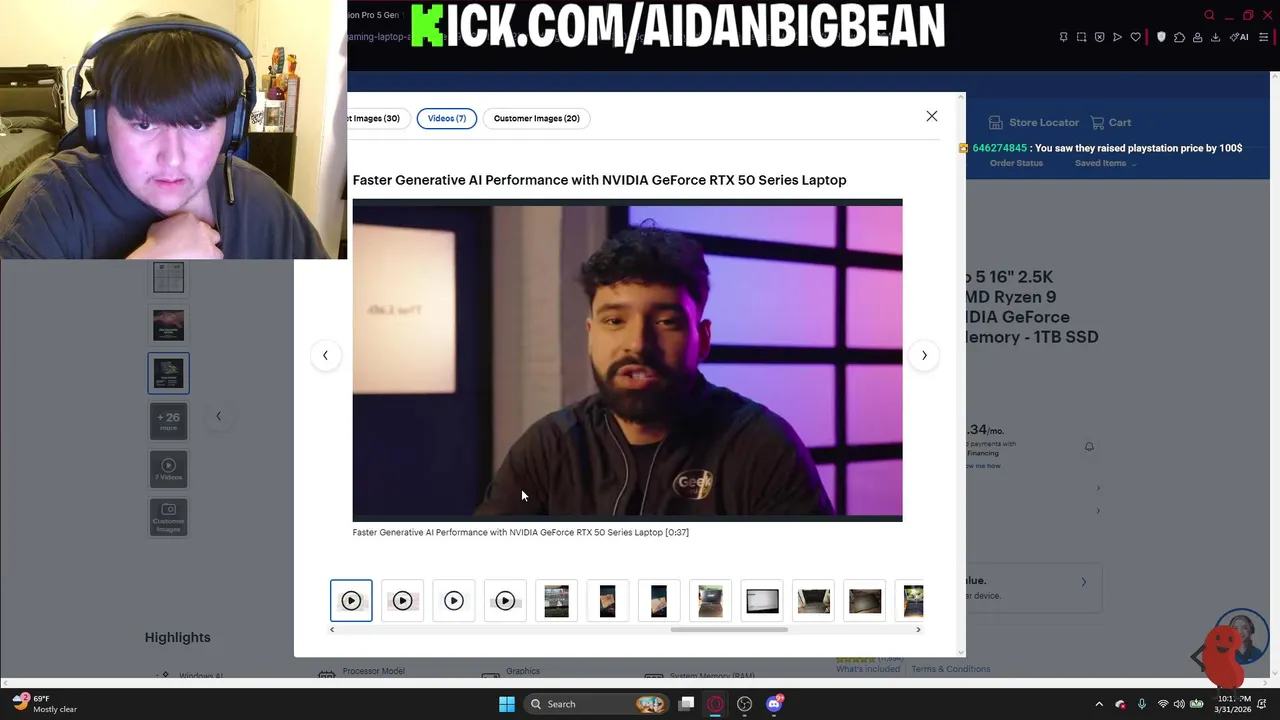Open the browser search icon
The height and width of the screenshot is (720, 1280).
point(1209,15)
